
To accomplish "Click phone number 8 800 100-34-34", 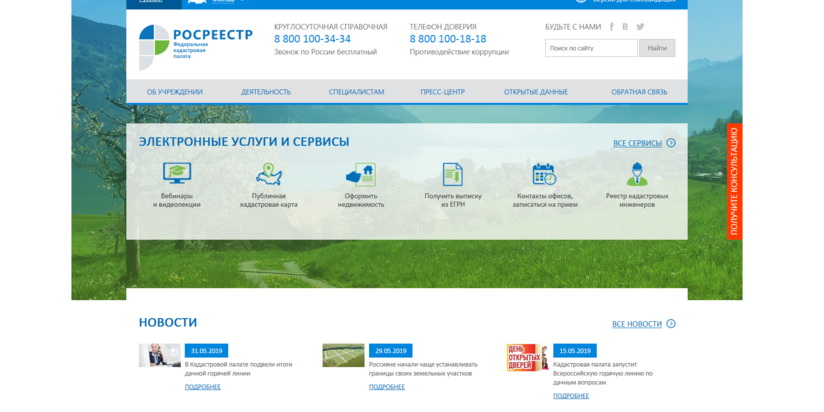I will 312,39.
